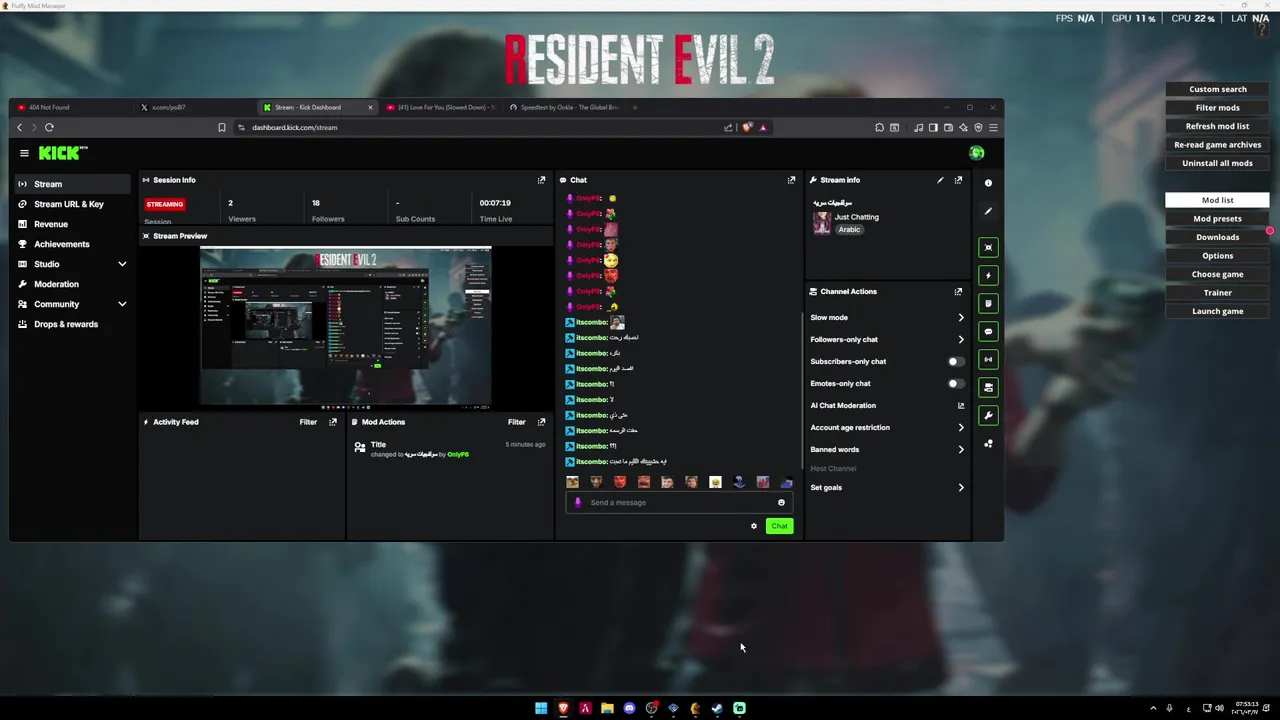Open the Mod Actions Filter

coord(516,422)
